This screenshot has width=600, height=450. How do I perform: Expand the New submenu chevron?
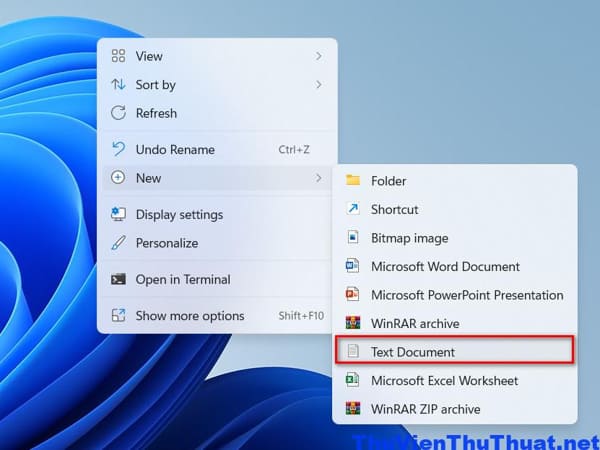[318, 178]
